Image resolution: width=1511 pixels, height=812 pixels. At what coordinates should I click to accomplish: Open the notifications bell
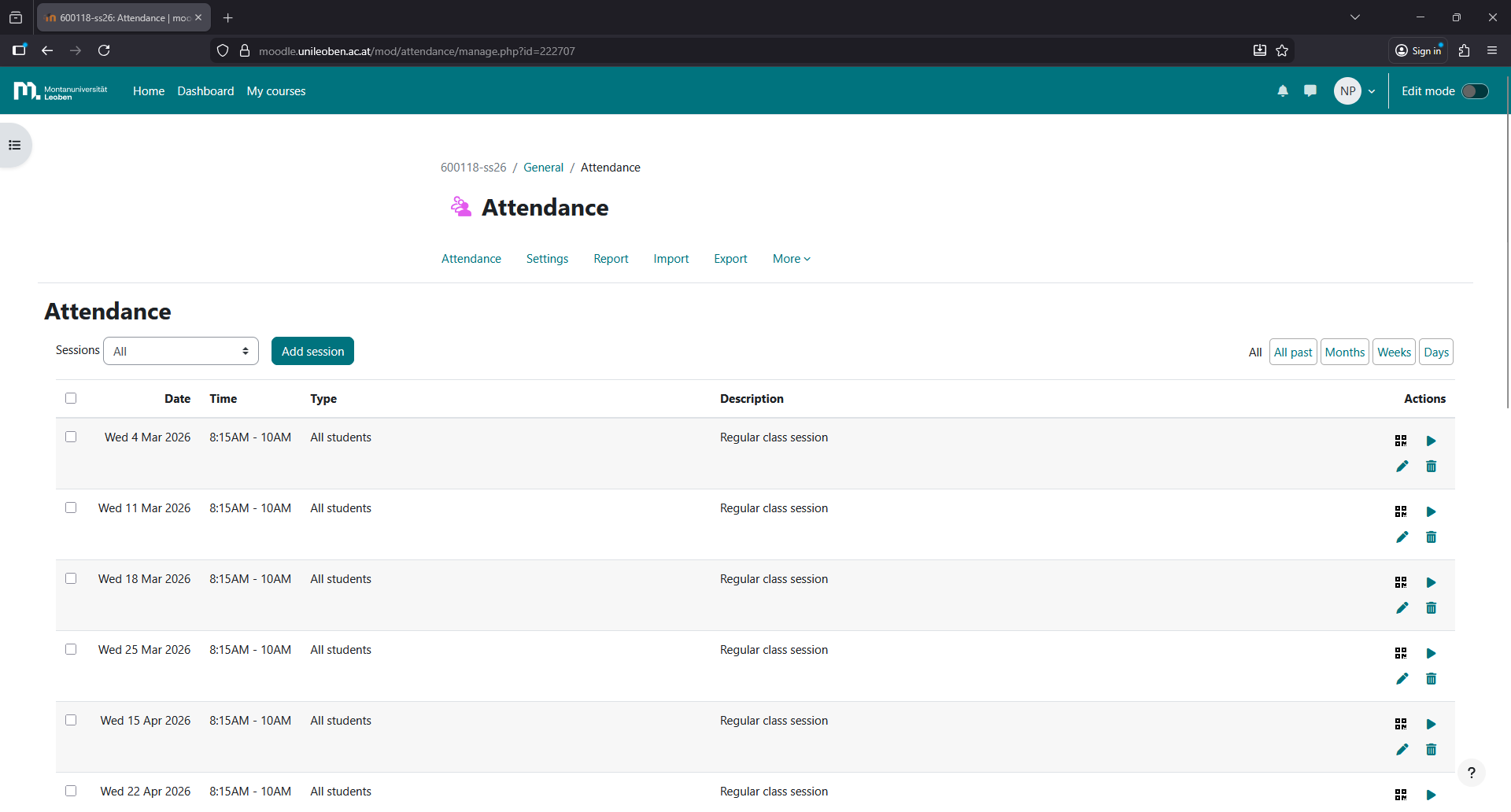tap(1283, 91)
